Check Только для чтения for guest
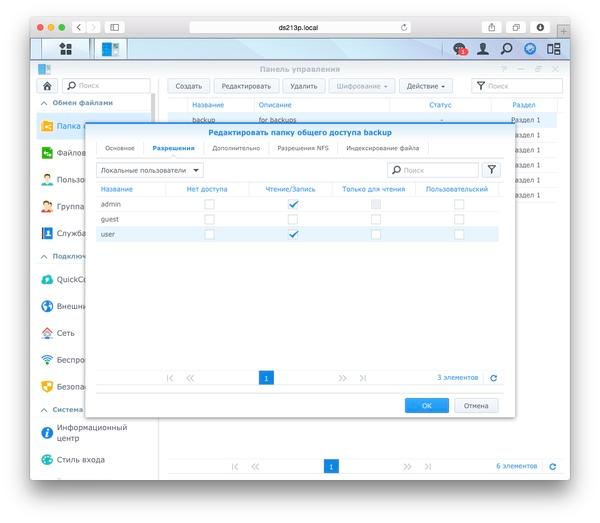This screenshot has height=523, width=600. point(376,219)
